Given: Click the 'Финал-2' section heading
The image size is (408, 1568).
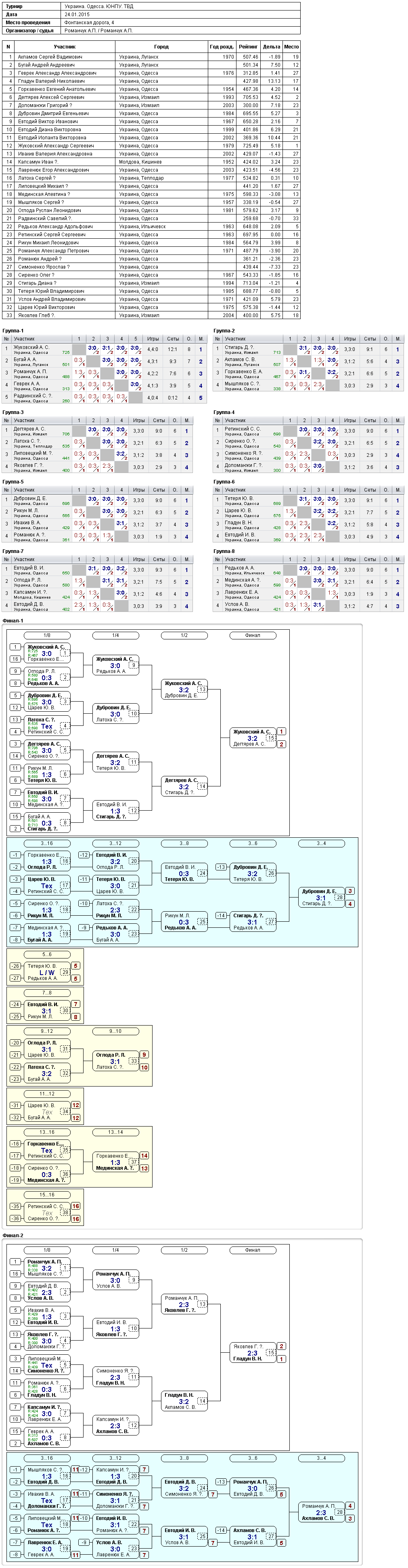Looking at the screenshot, I should 13,1235.
